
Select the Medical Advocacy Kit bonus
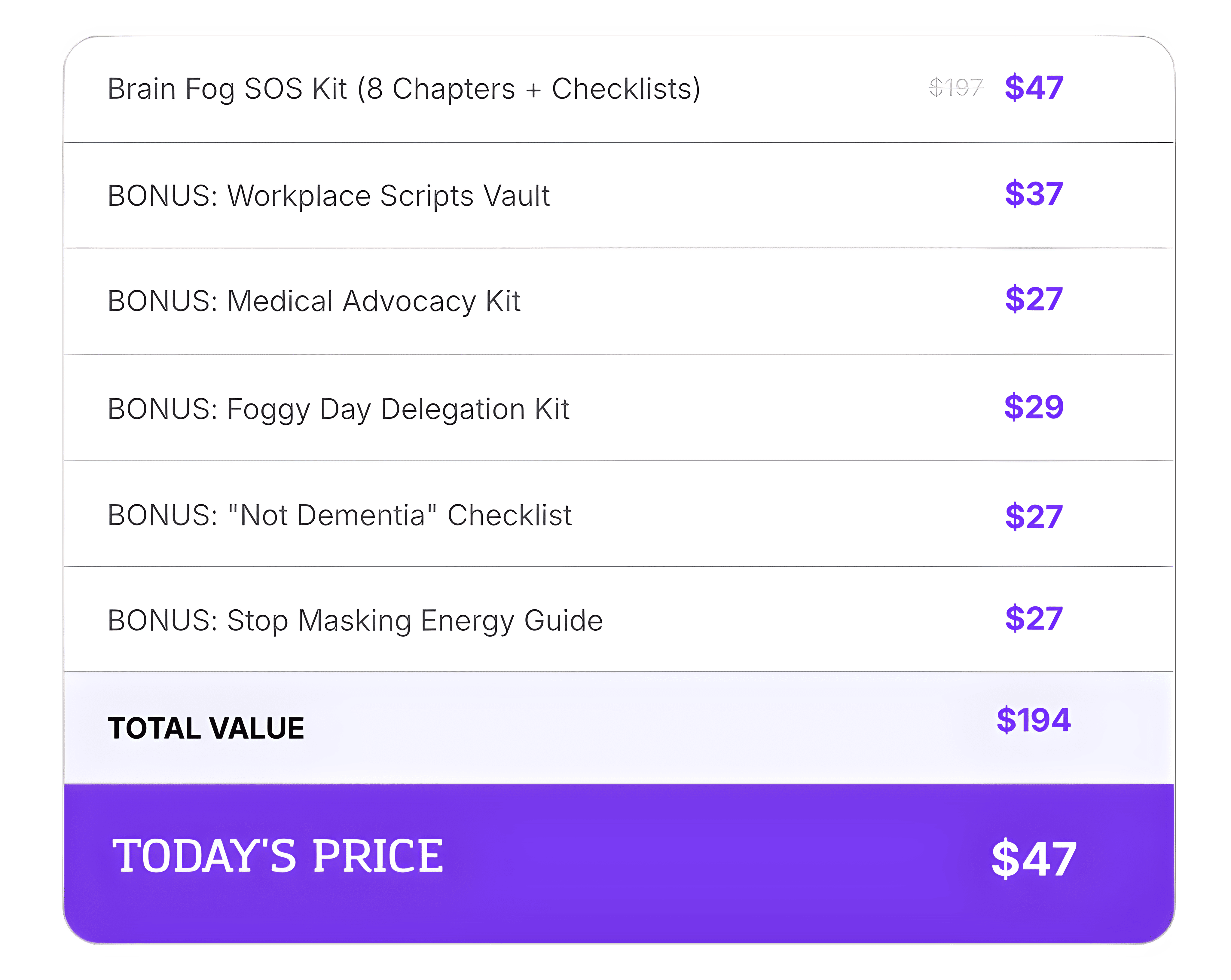tap(314, 301)
